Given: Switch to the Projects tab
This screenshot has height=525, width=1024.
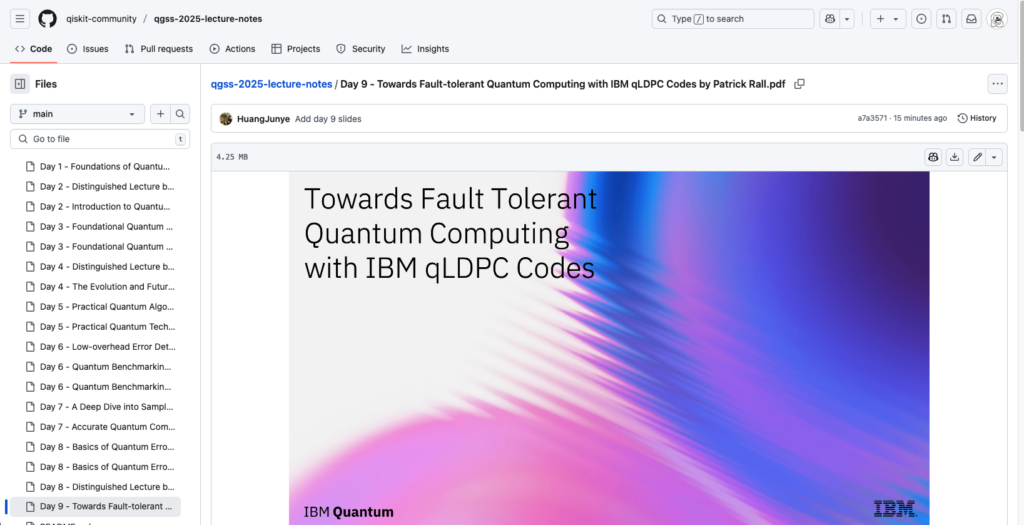Looking at the screenshot, I should click(x=295, y=49).
